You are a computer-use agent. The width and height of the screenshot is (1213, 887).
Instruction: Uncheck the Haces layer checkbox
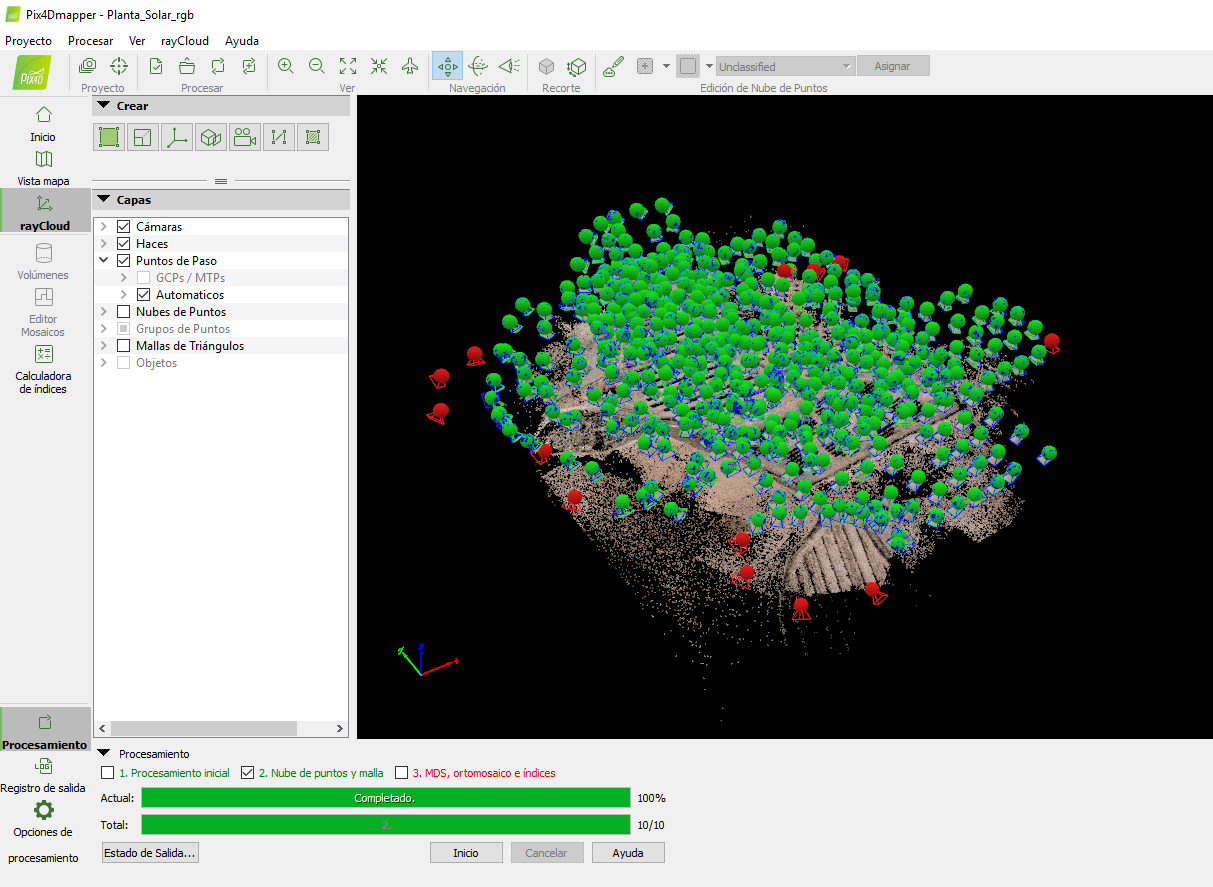pos(124,244)
